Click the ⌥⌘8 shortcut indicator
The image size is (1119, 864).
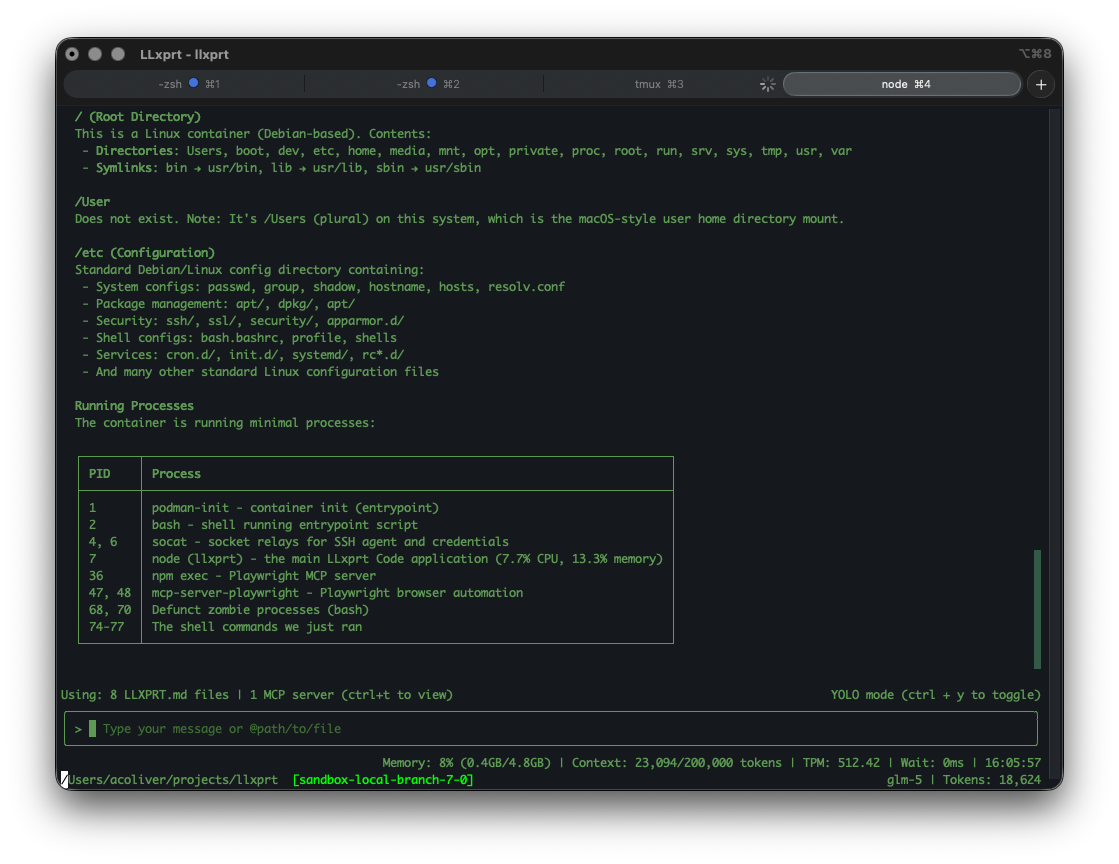[x=1036, y=53]
